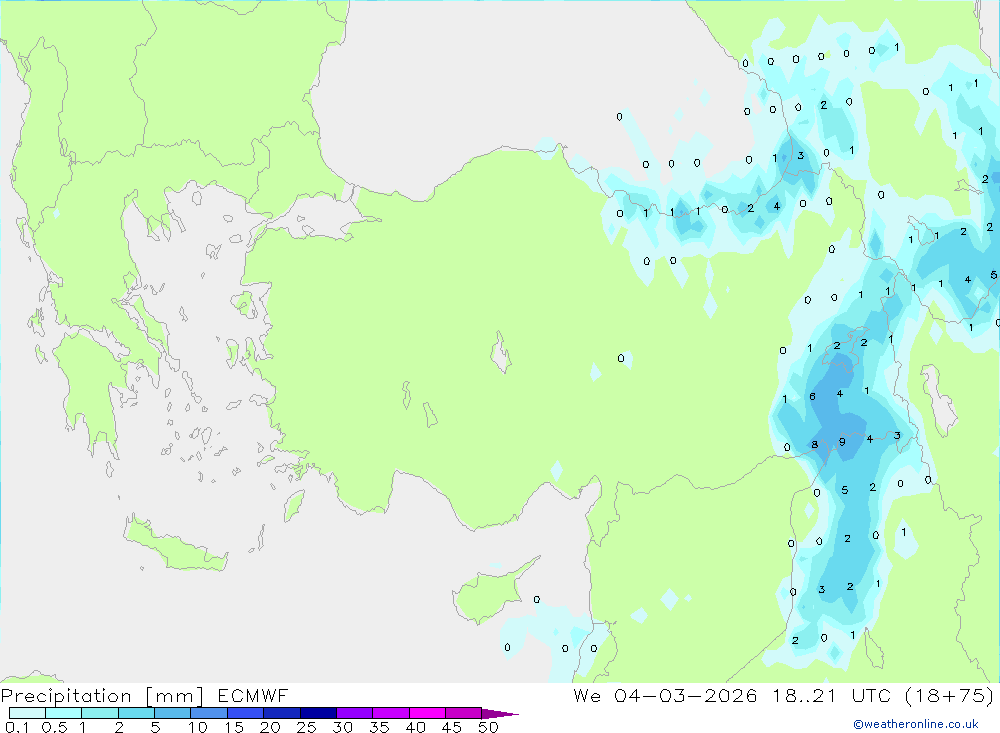Click the legend label '50'
Viewport: 1000px width, 733px height.
(x=488, y=727)
